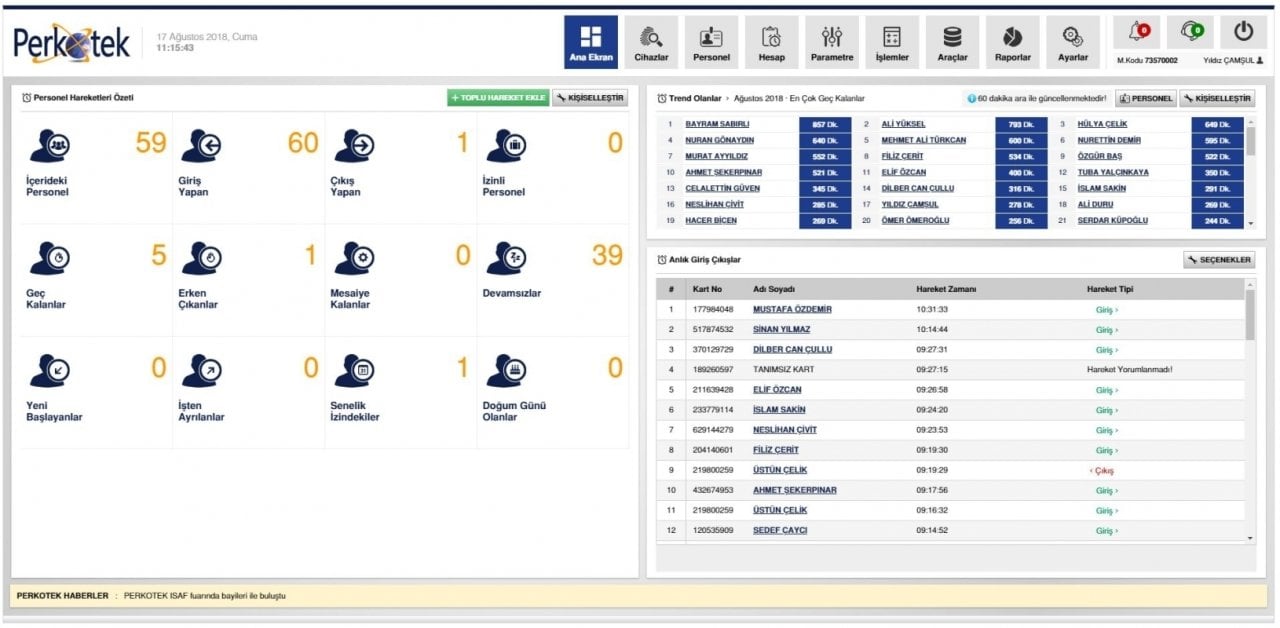Open Parametre sliders icon

pyautogui.click(x=832, y=37)
